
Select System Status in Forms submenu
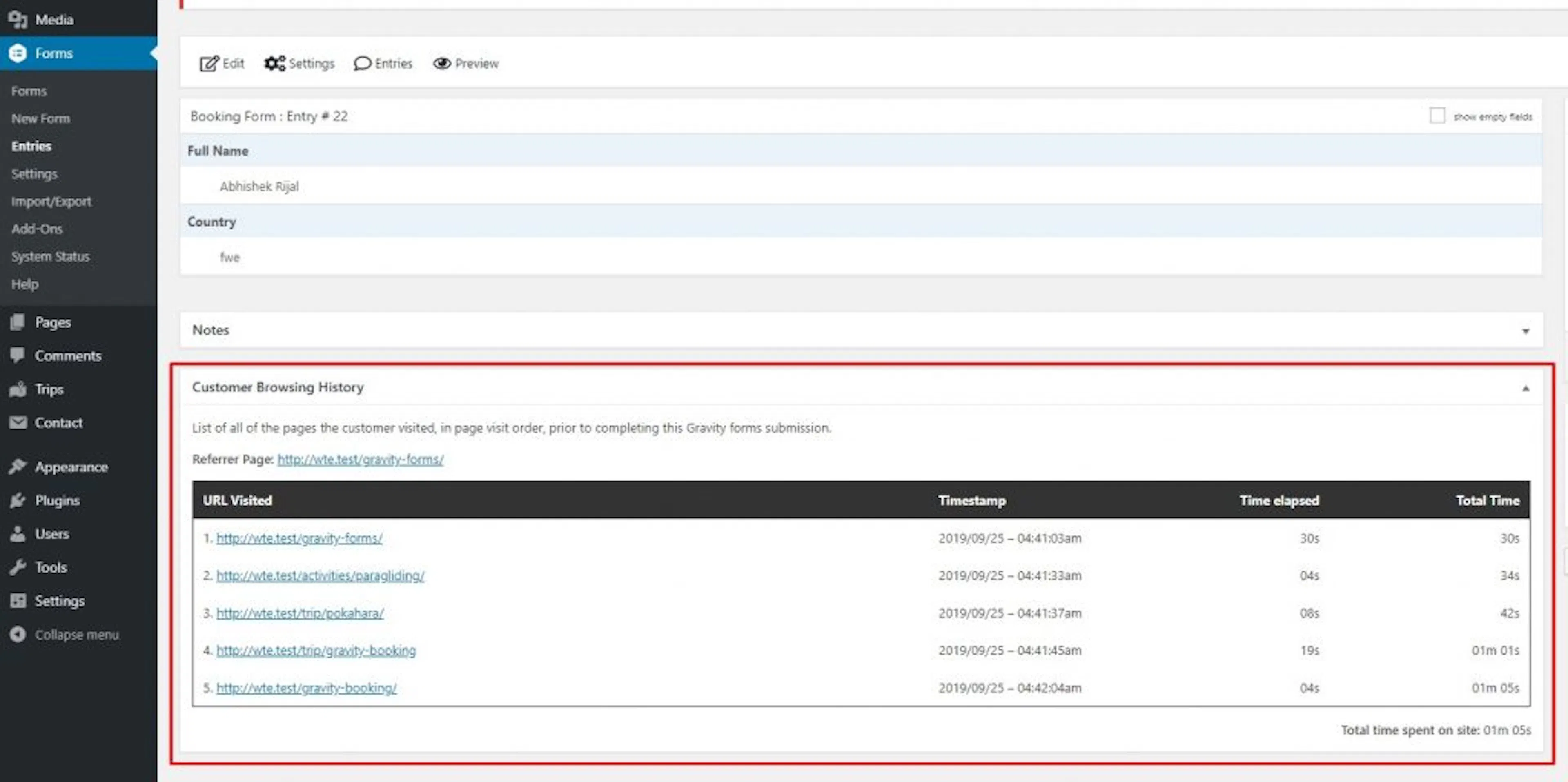click(51, 256)
